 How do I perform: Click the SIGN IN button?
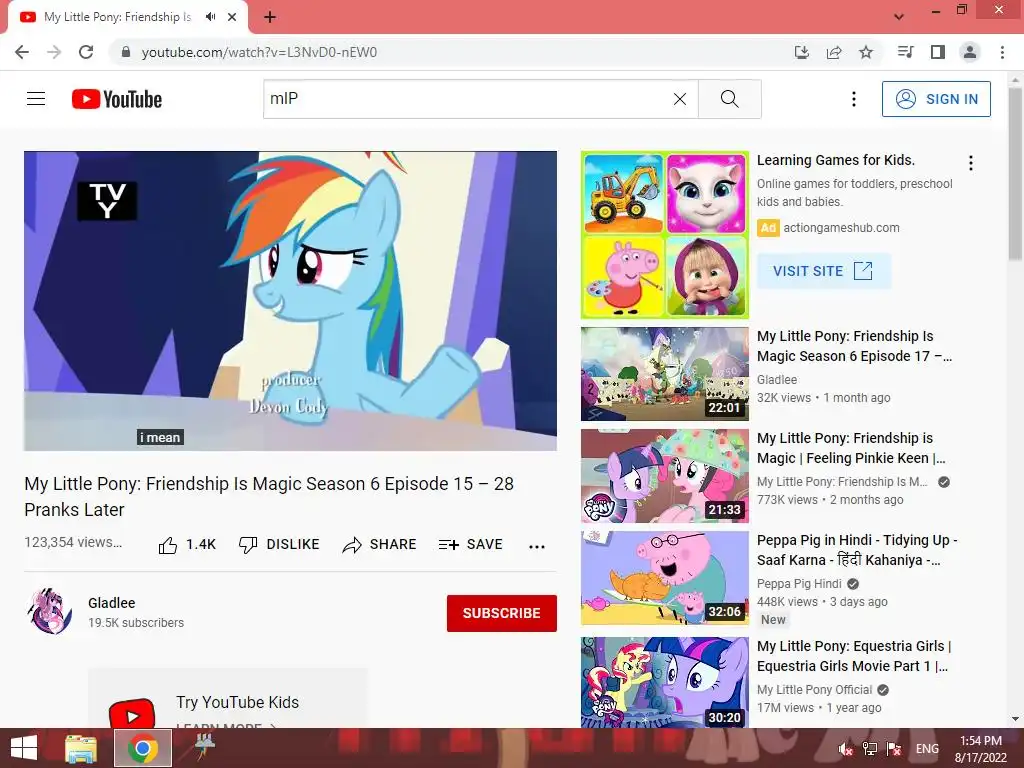coord(936,99)
